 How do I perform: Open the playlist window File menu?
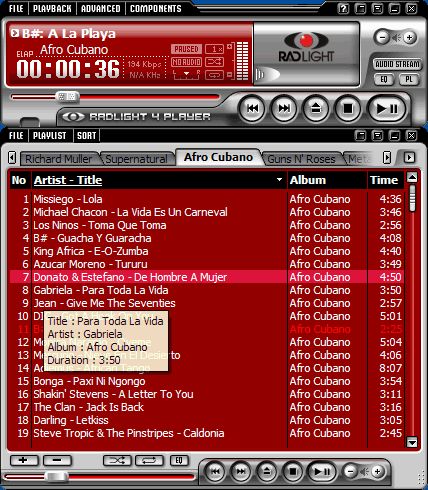coord(16,136)
